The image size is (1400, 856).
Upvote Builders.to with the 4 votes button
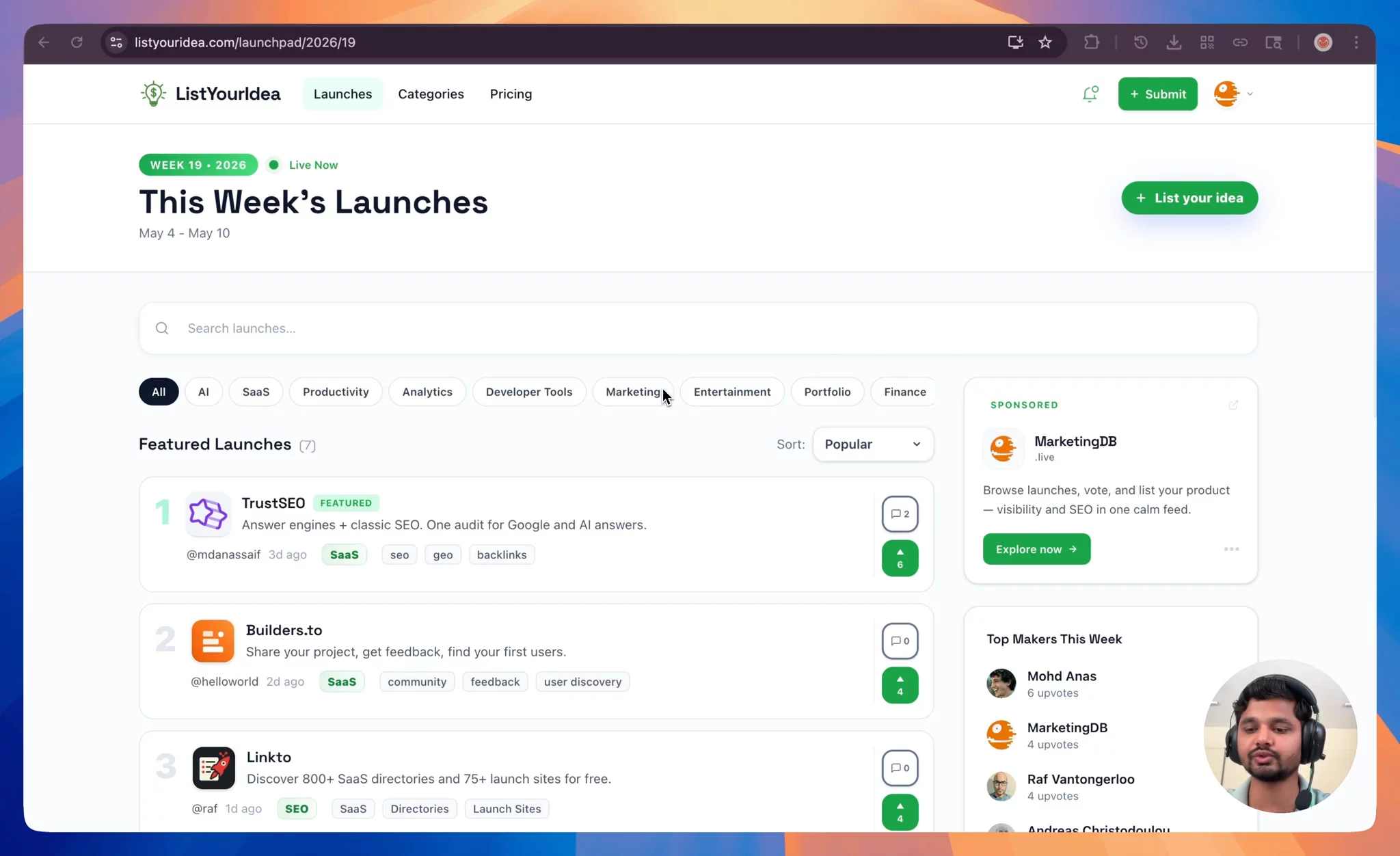(900, 685)
